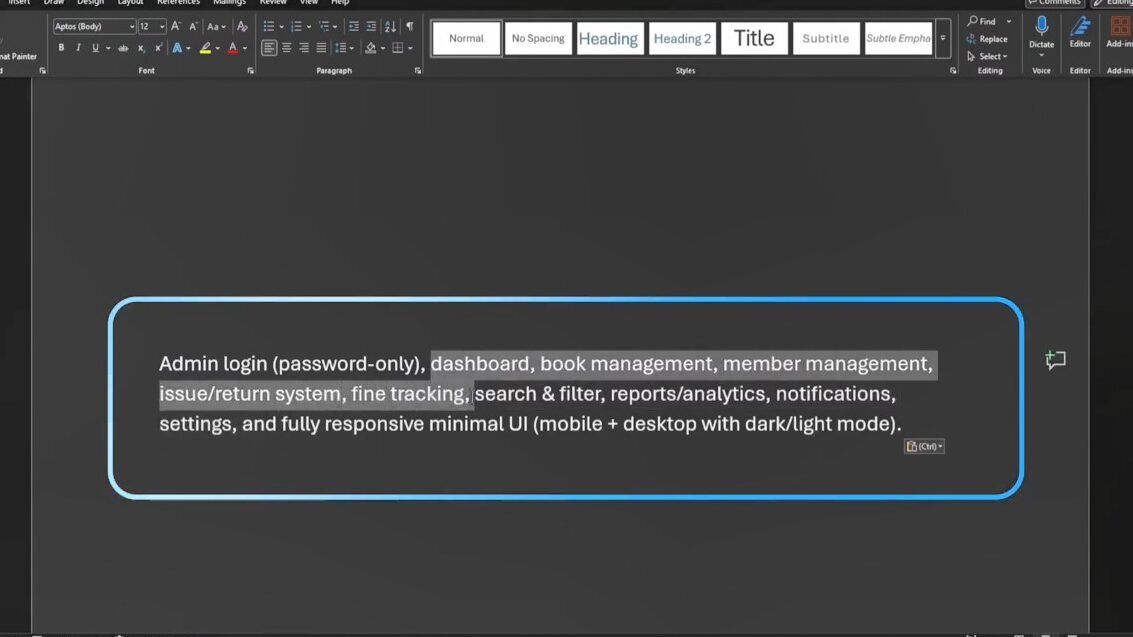Open the Editor proofing tool
Screen dimensions: 1133x637
[x=1080, y=30]
